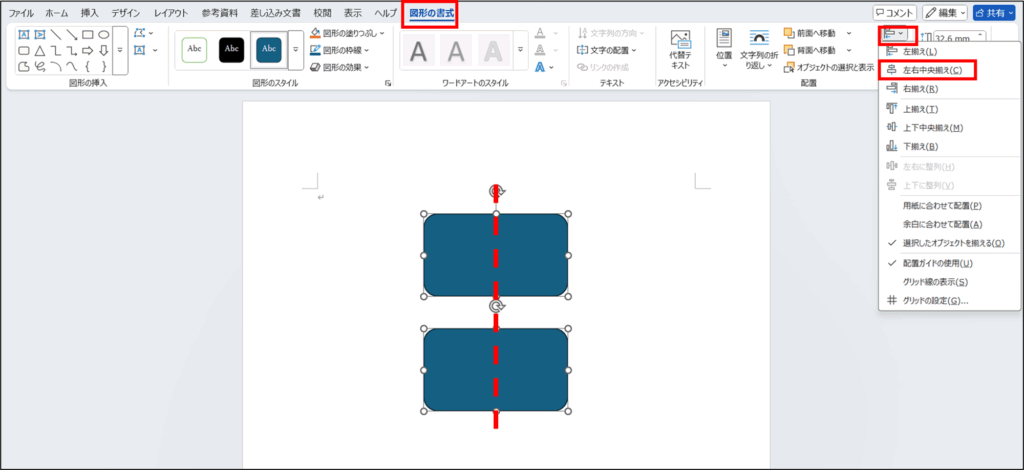Open the Insert (挿入) tab
The height and width of the screenshot is (470, 1024).
(x=90, y=13)
